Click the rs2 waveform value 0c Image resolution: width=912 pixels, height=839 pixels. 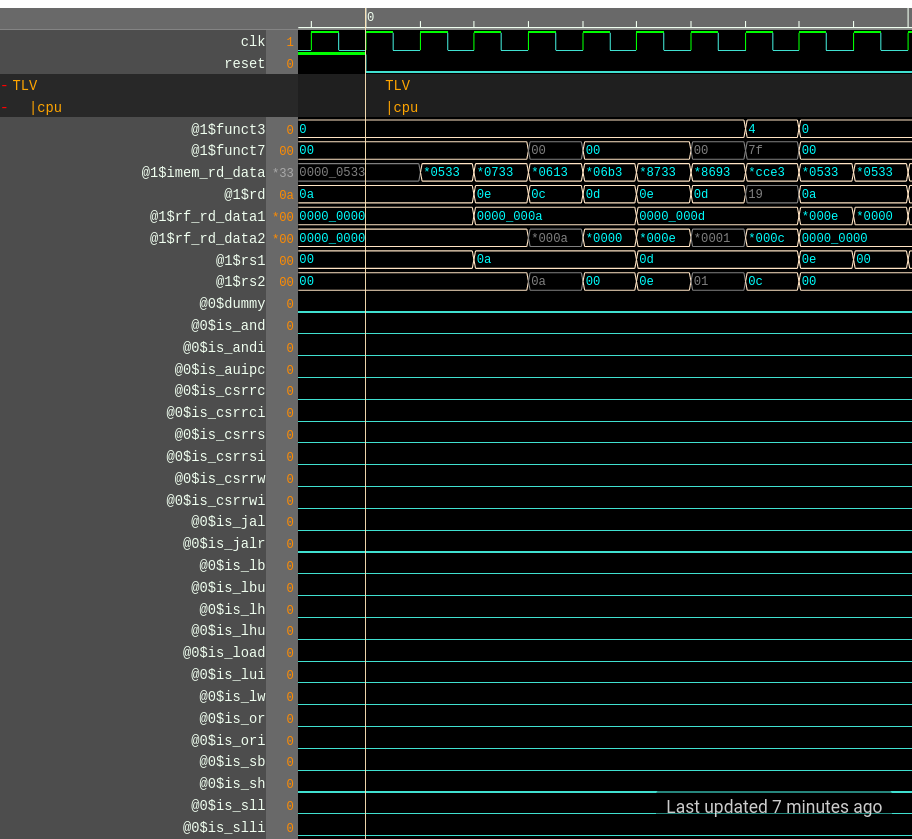772,282
